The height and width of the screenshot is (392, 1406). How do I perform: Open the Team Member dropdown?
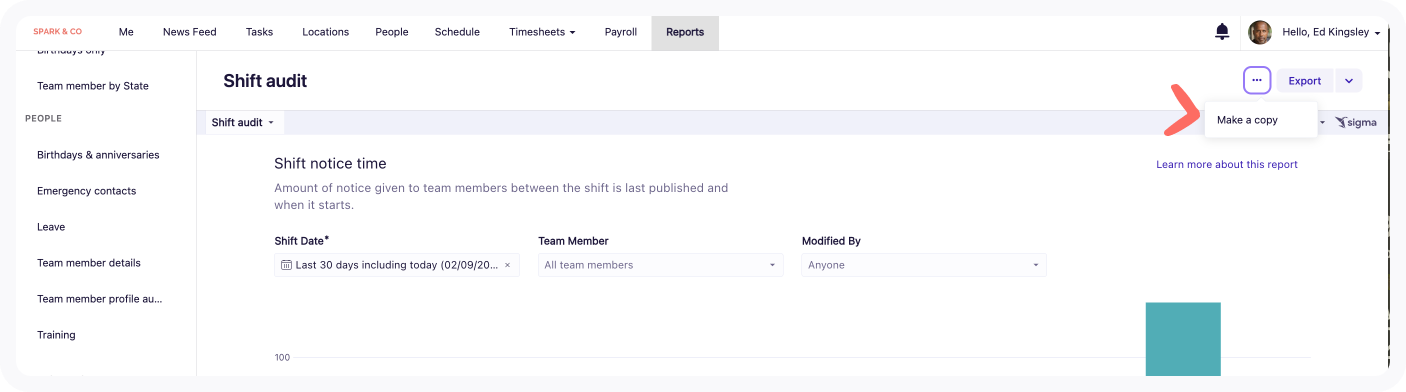point(660,265)
